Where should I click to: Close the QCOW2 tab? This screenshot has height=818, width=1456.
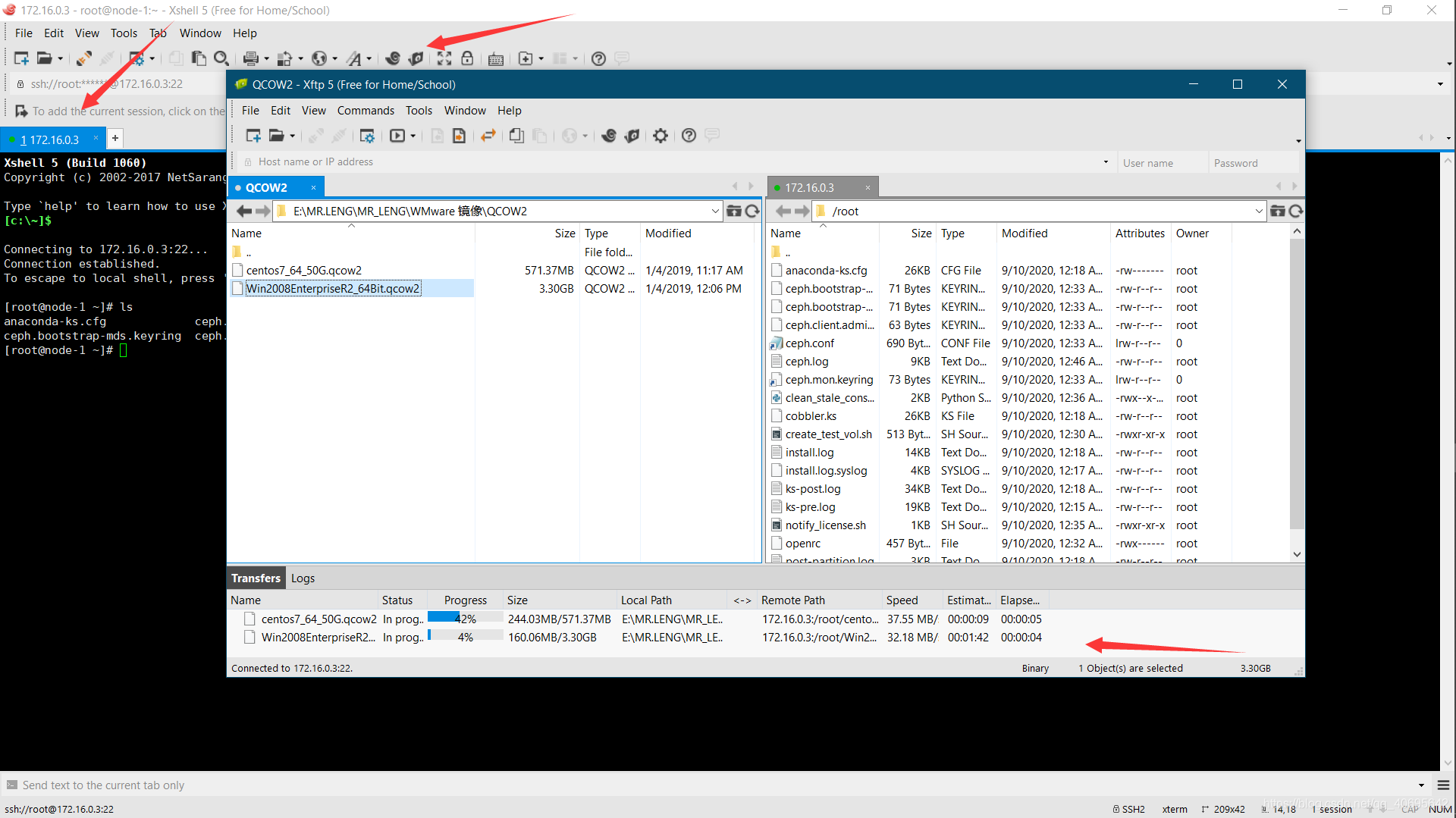[313, 187]
